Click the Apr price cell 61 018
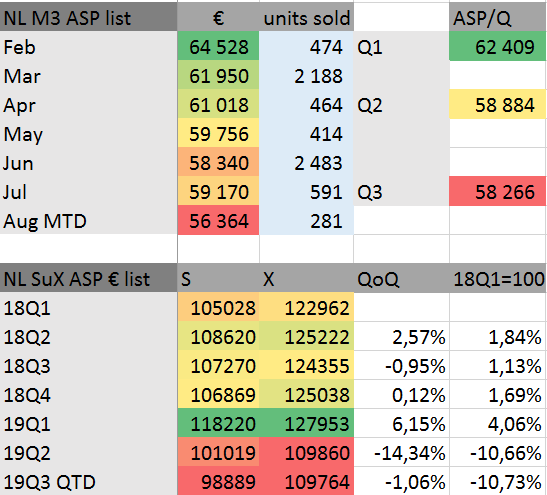547x495 pixels. pyautogui.click(x=218, y=104)
